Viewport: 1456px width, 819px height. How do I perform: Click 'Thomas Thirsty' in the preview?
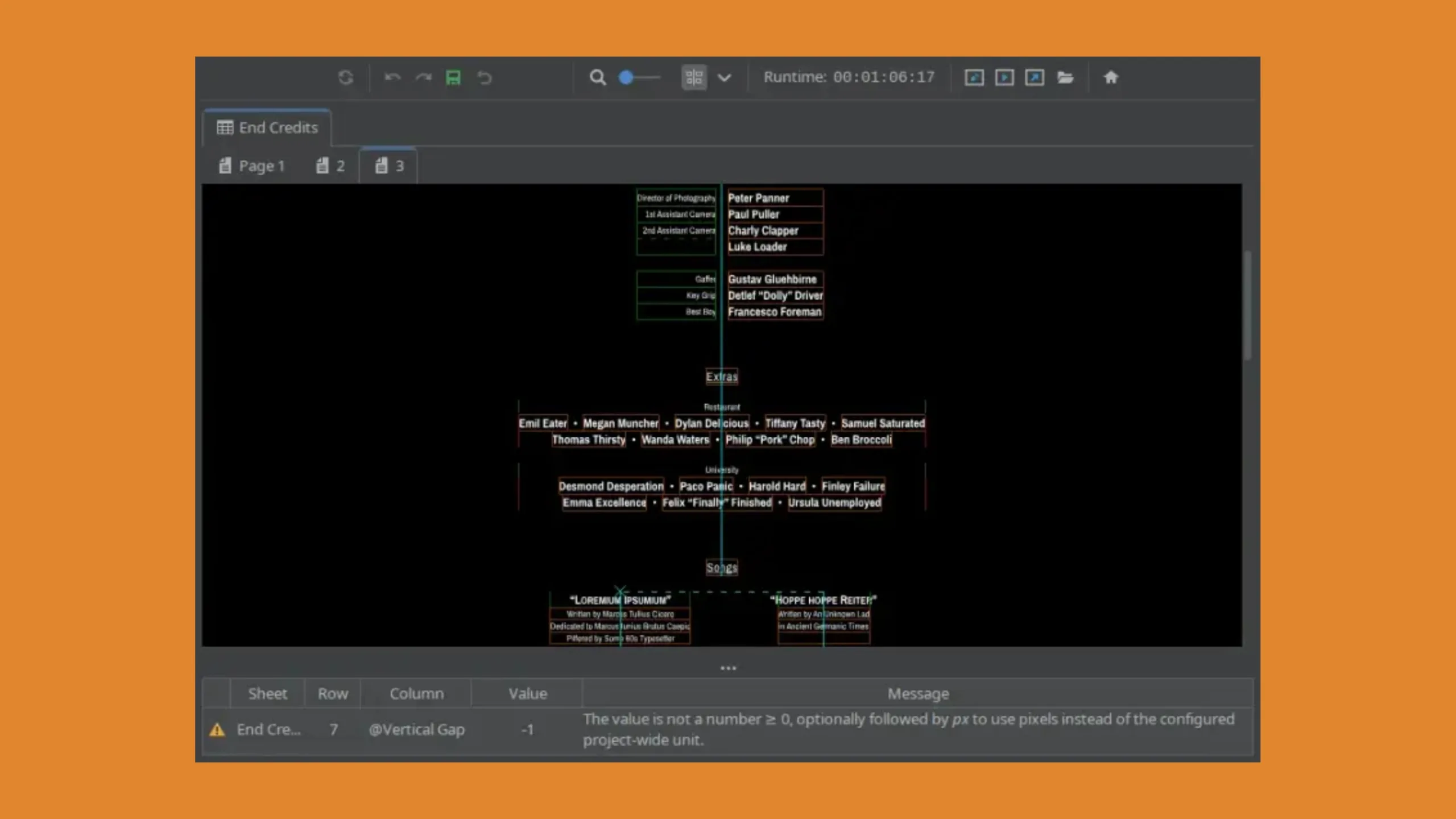coord(589,440)
